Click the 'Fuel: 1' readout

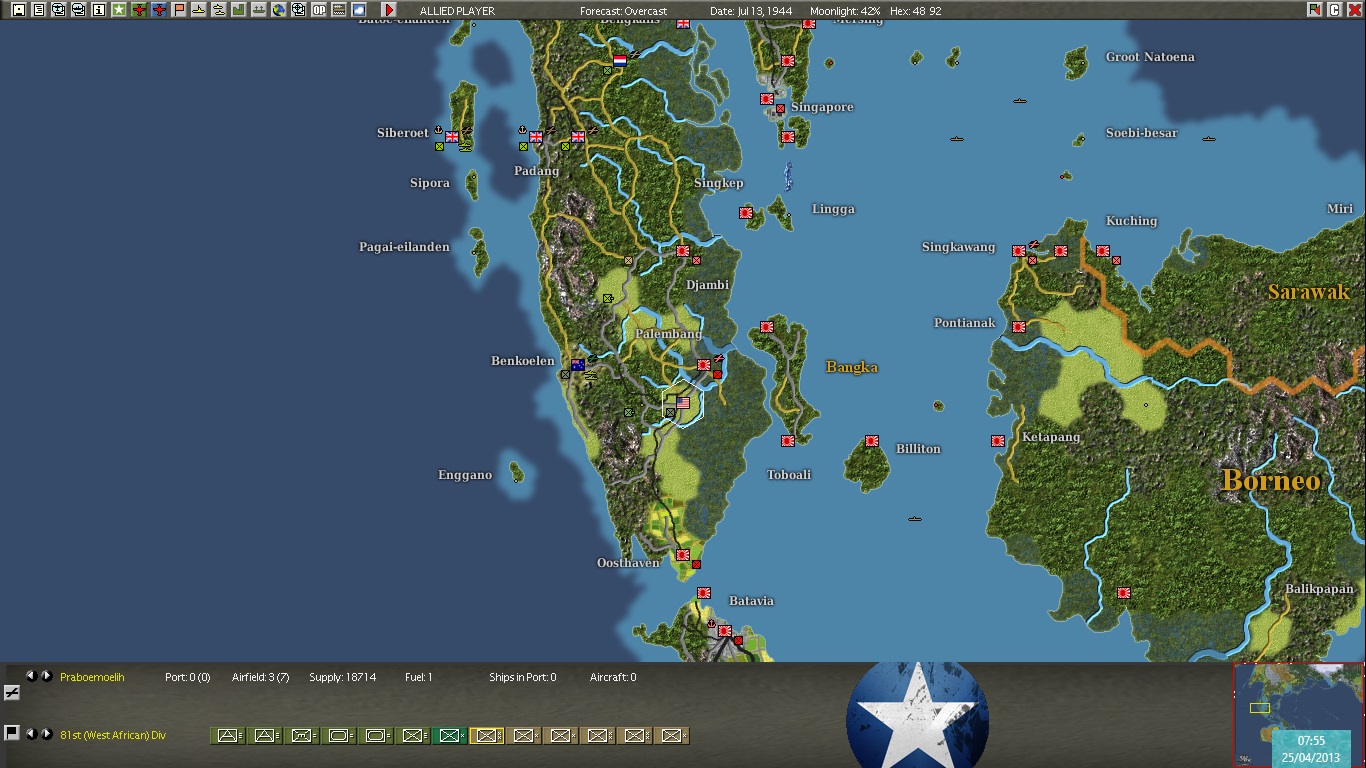coord(419,677)
